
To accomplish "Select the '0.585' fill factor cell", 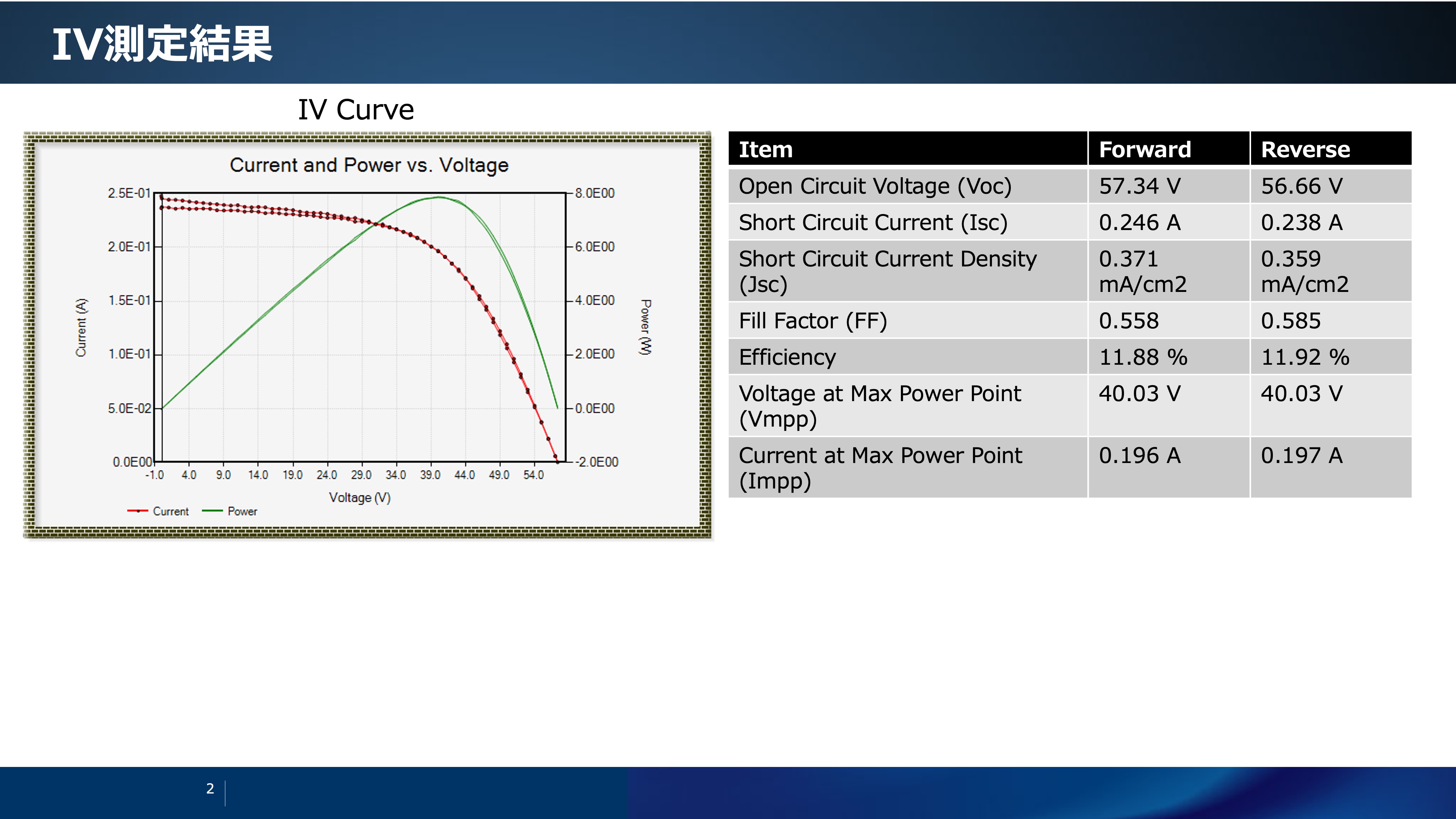I will pos(1331,320).
